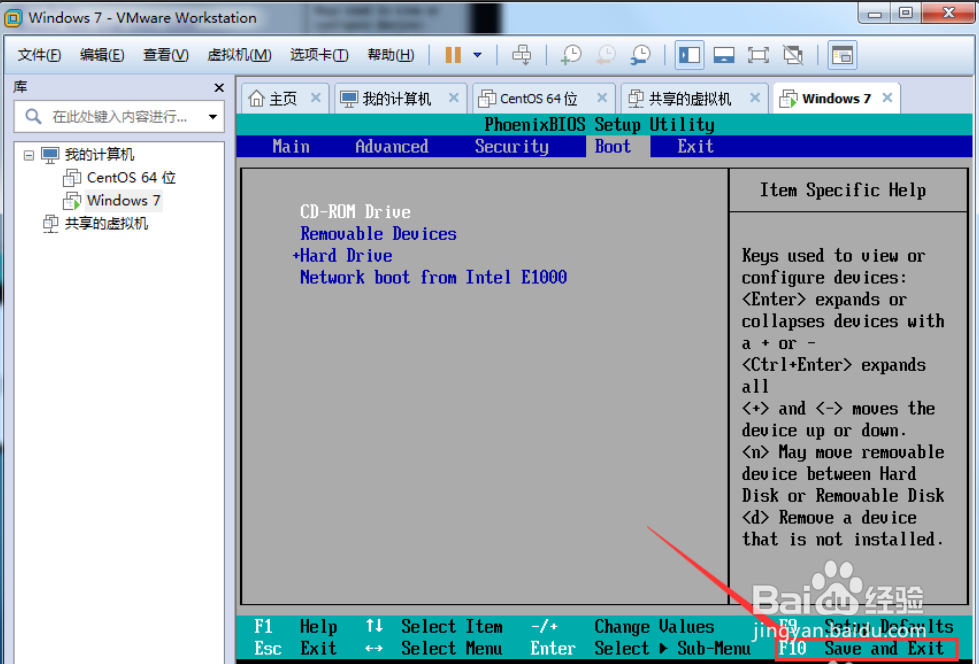Click the magnifier search icon in library
This screenshot has height=664, width=979.
point(33,116)
